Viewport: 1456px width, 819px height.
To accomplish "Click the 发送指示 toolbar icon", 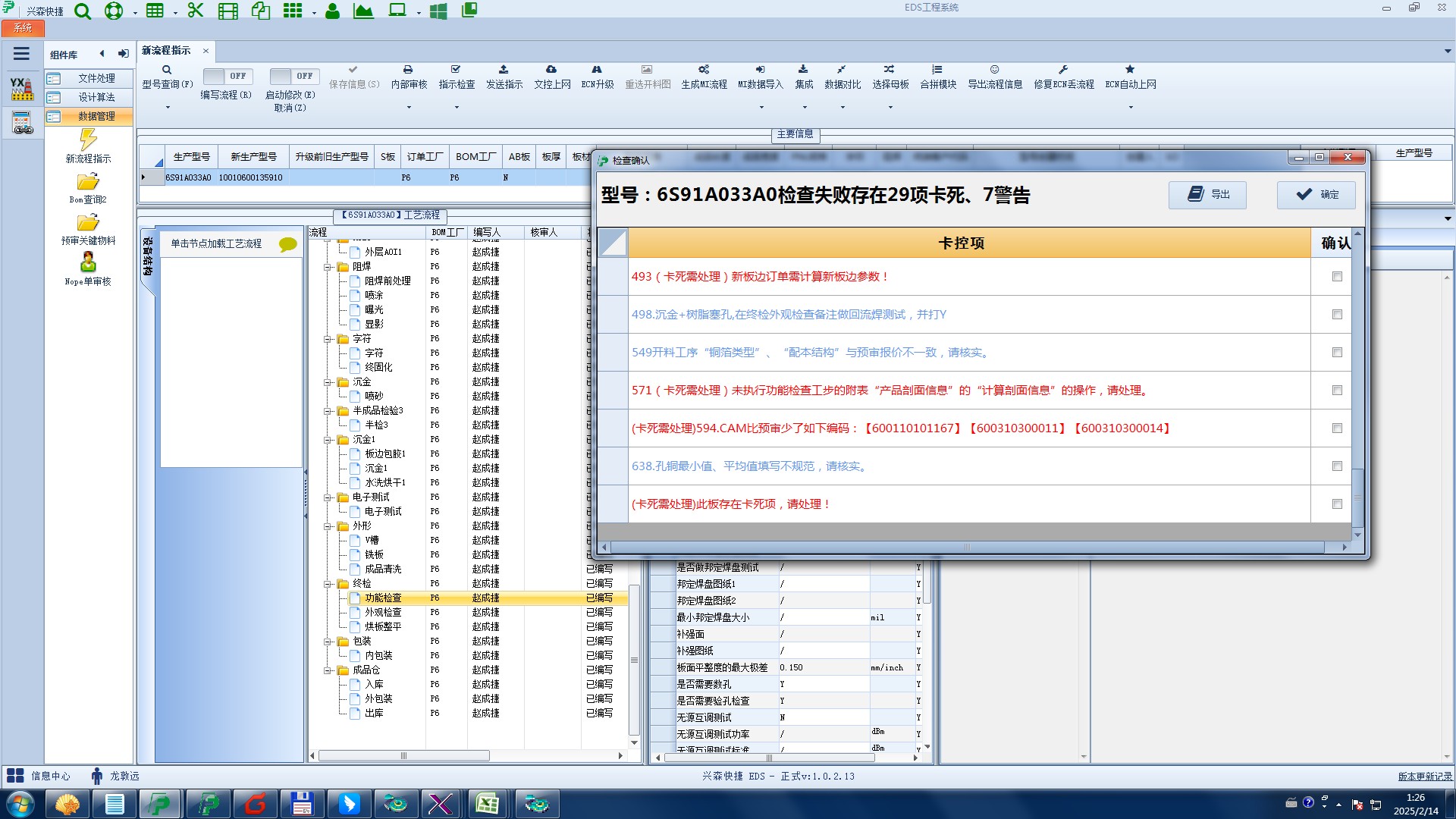I will pos(504,70).
